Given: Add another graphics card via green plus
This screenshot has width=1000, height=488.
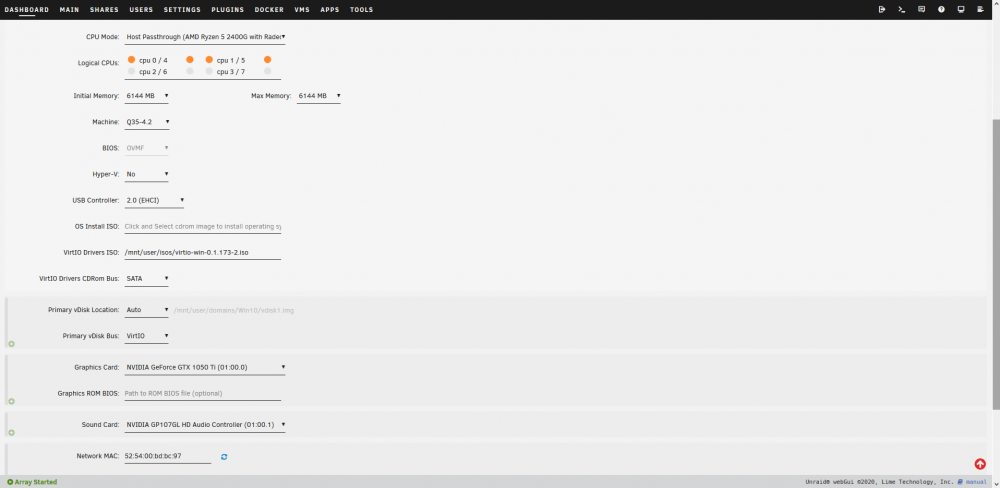Looking at the screenshot, I should click(11, 401).
